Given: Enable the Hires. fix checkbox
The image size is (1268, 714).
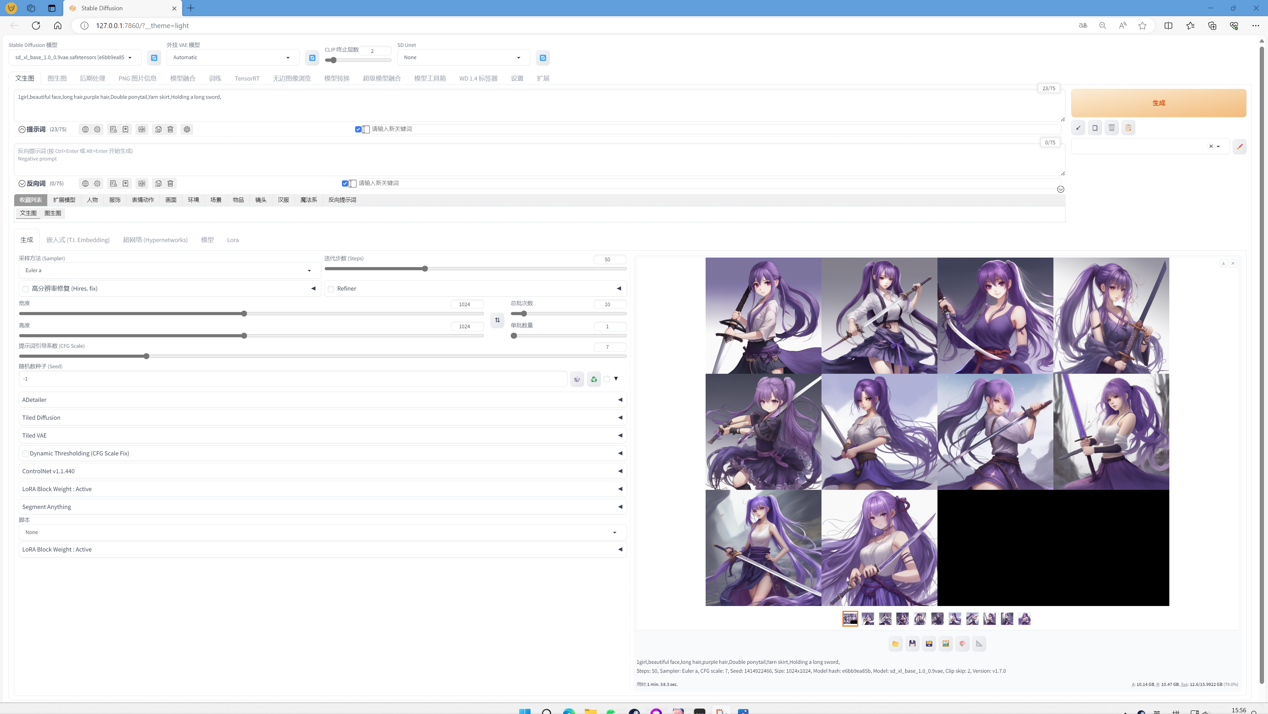Looking at the screenshot, I should (26, 289).
